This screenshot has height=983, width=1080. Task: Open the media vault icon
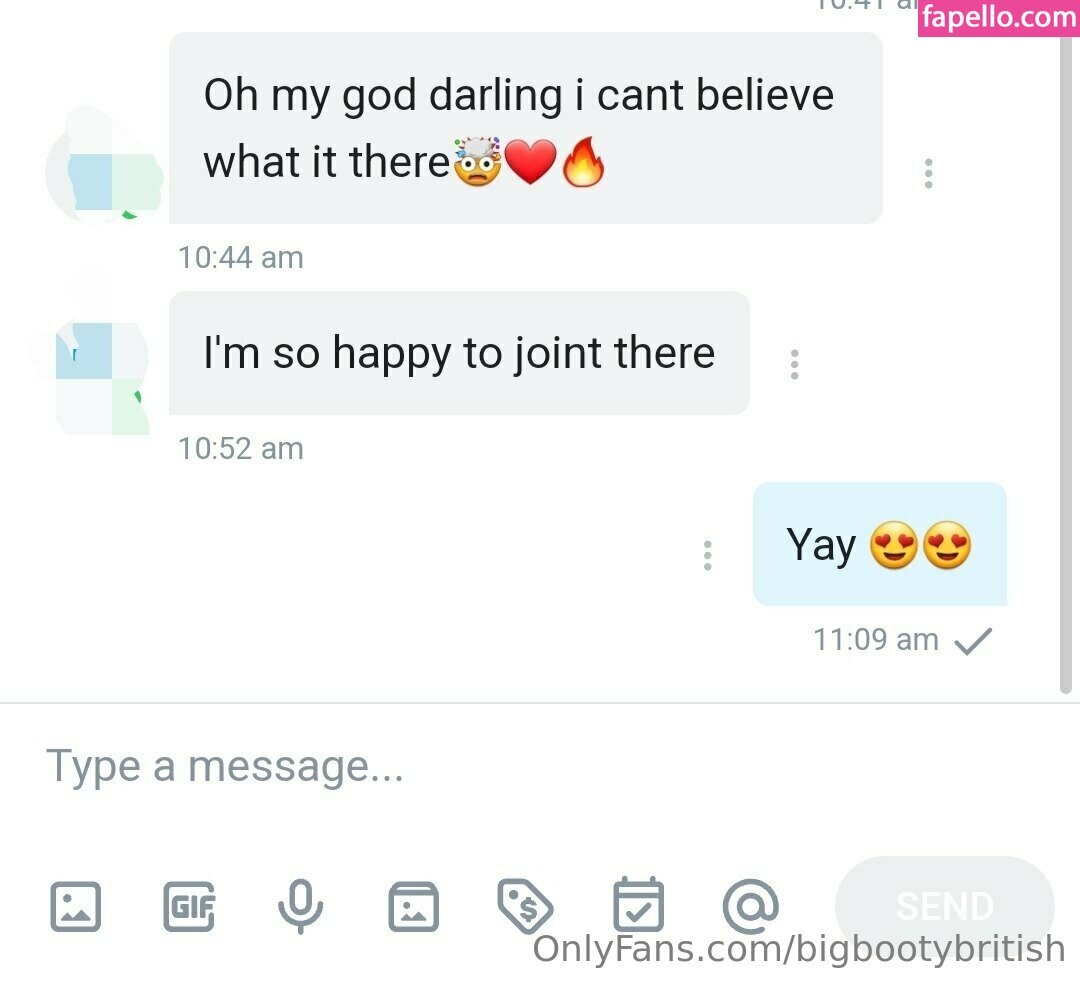(413, 906)
